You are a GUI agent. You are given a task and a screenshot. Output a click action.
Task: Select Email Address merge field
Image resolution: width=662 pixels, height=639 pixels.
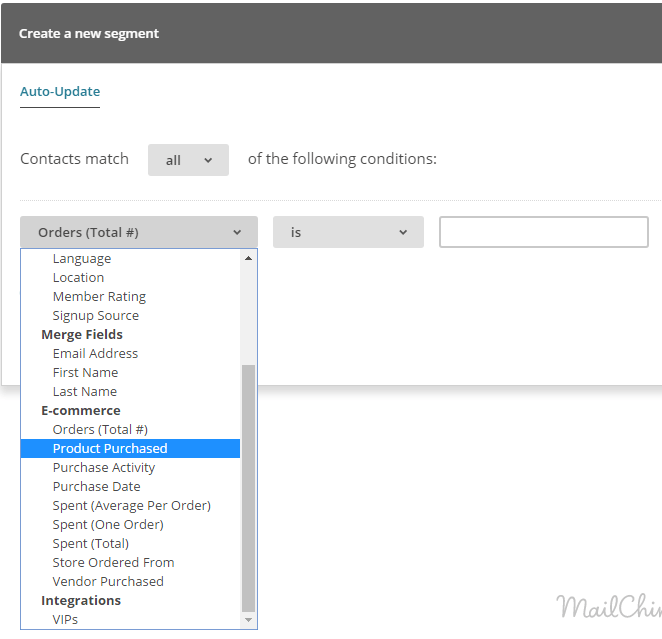coord(130,354)
